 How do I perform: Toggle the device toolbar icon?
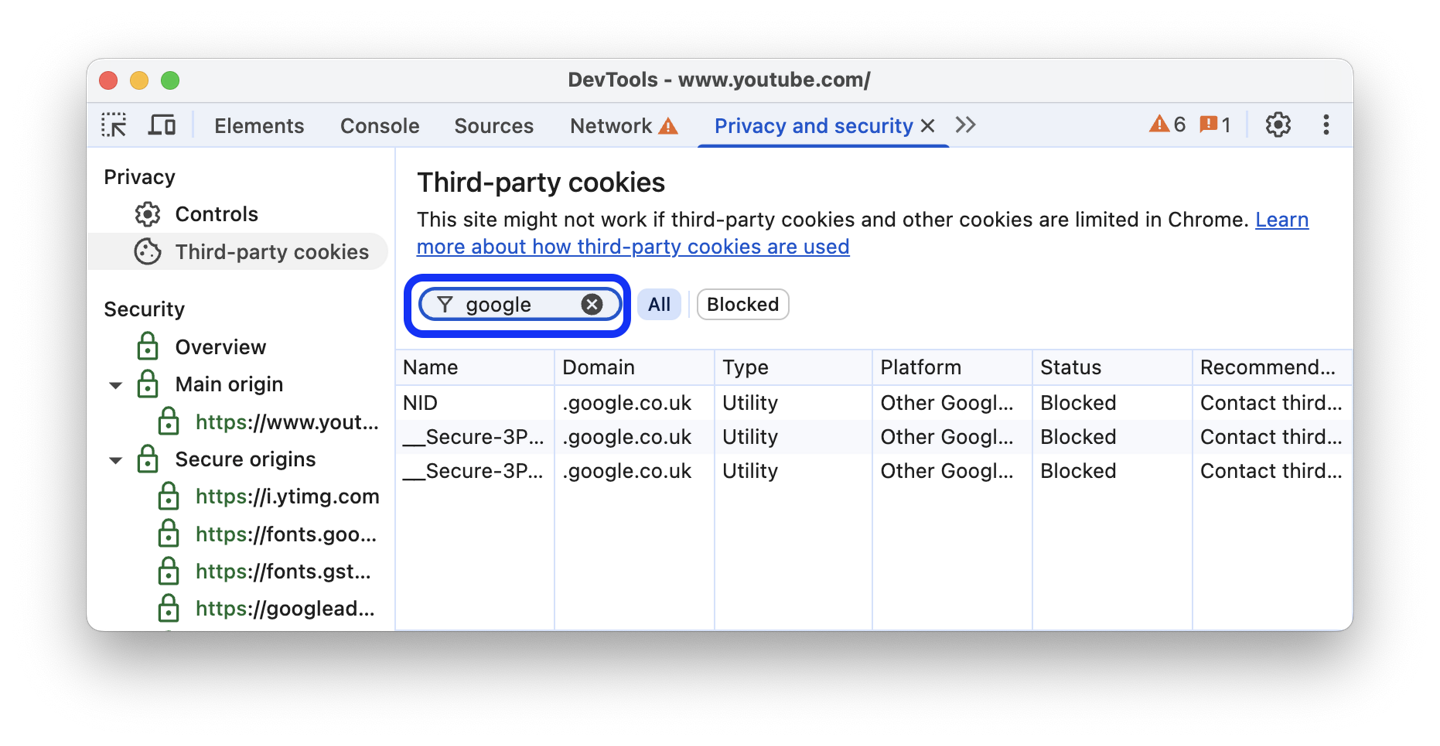pos(162,125)
